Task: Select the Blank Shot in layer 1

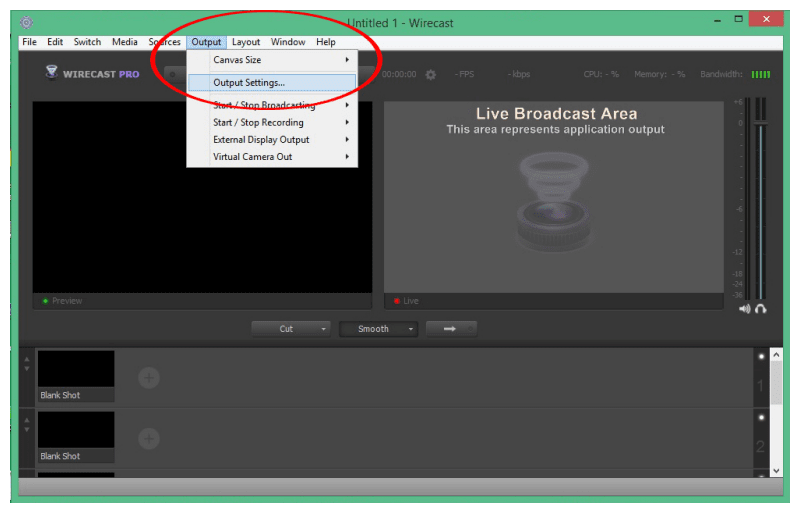Action: click(76, 376)
